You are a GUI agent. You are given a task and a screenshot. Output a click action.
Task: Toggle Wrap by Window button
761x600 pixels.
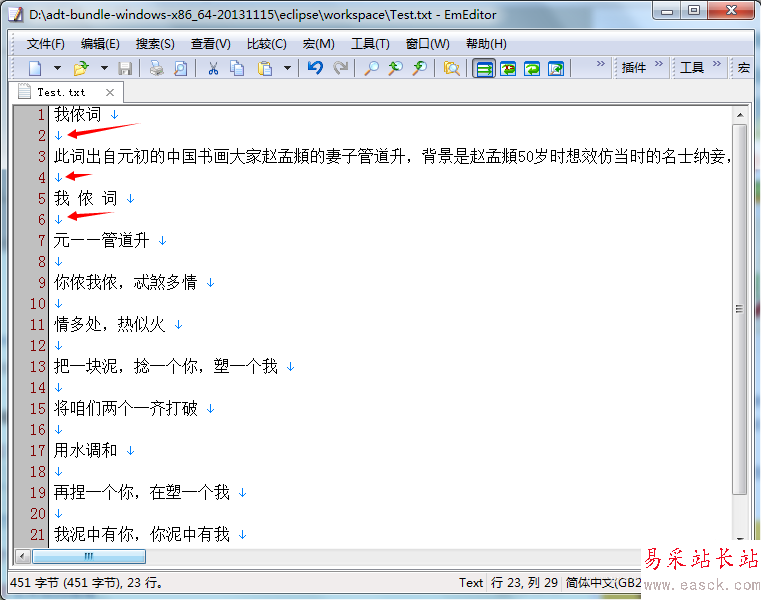pyautogui.click(x=532, y=68)
